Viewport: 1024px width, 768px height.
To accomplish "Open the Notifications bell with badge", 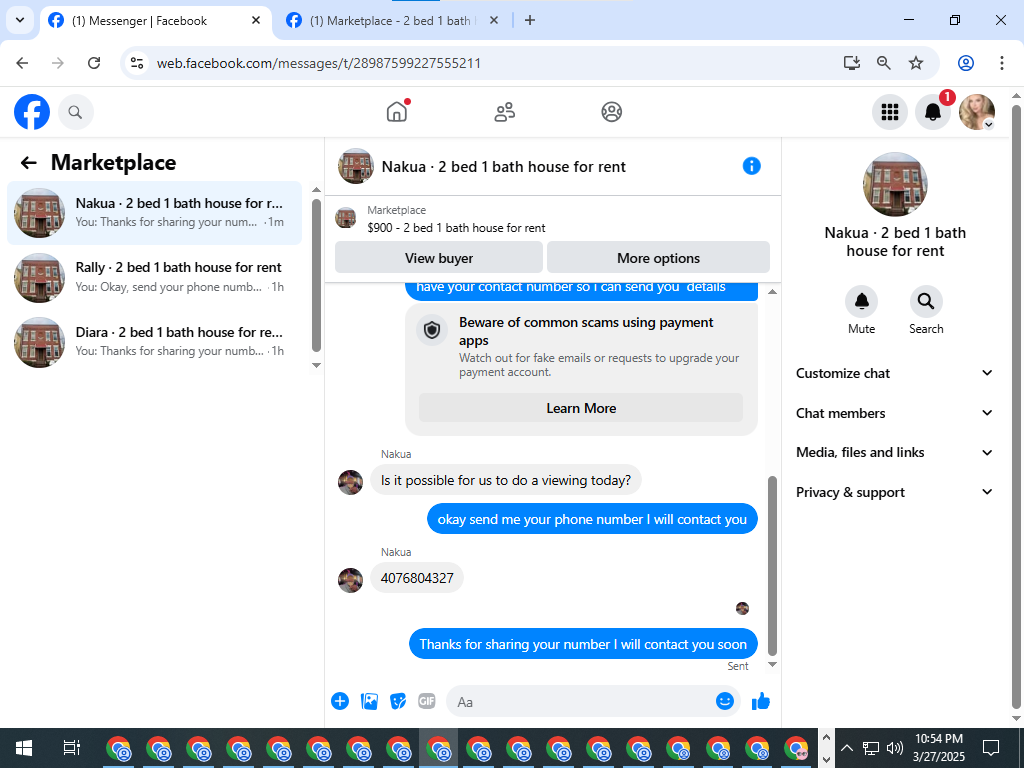I will (x=933, y=112).
